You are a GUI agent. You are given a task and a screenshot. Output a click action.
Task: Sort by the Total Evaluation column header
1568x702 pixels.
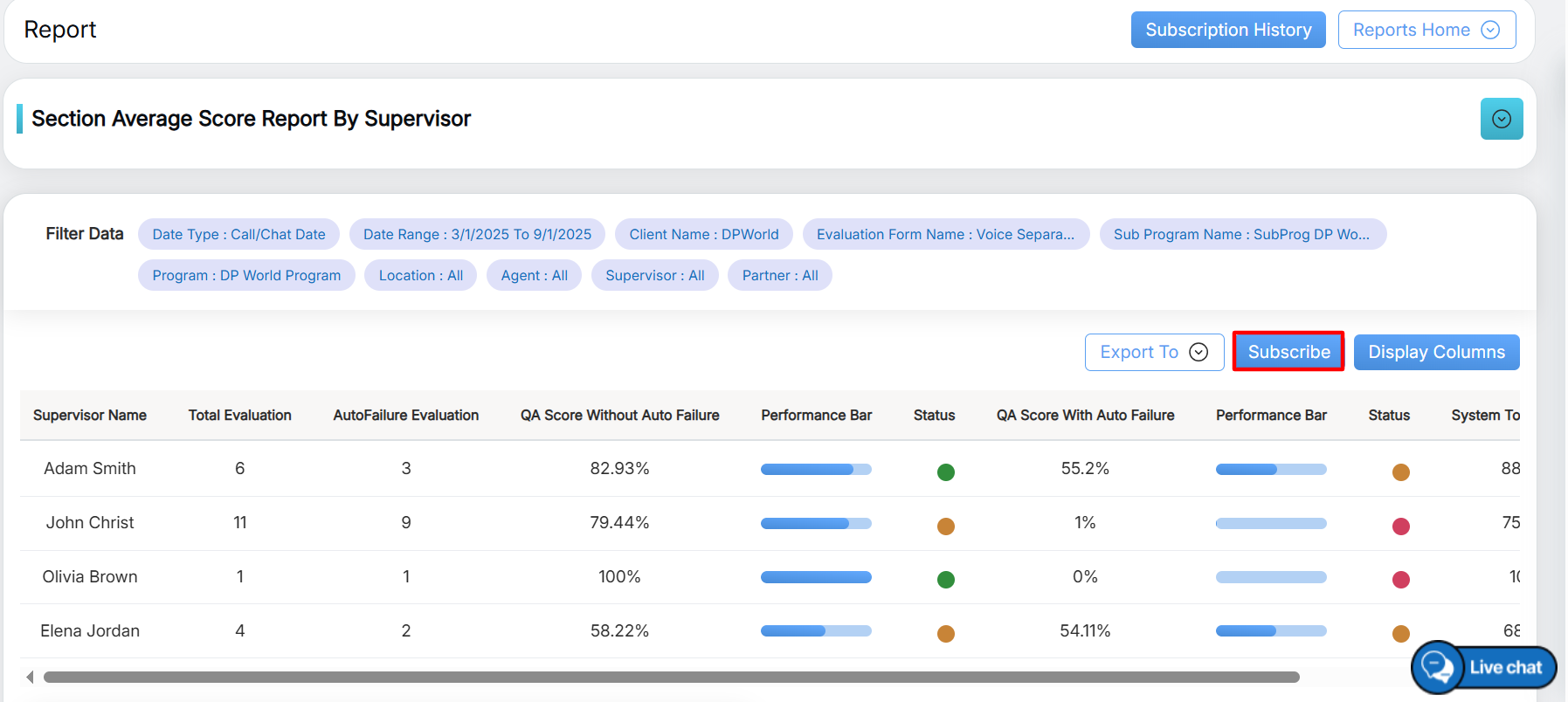pyautogui.click(x=239, y=416)
